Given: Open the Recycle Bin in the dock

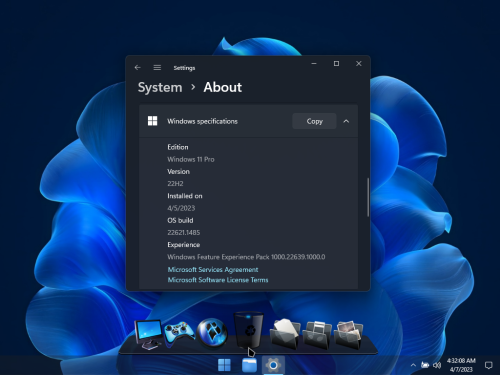Looking at the screenshot, I should [249, 329].
